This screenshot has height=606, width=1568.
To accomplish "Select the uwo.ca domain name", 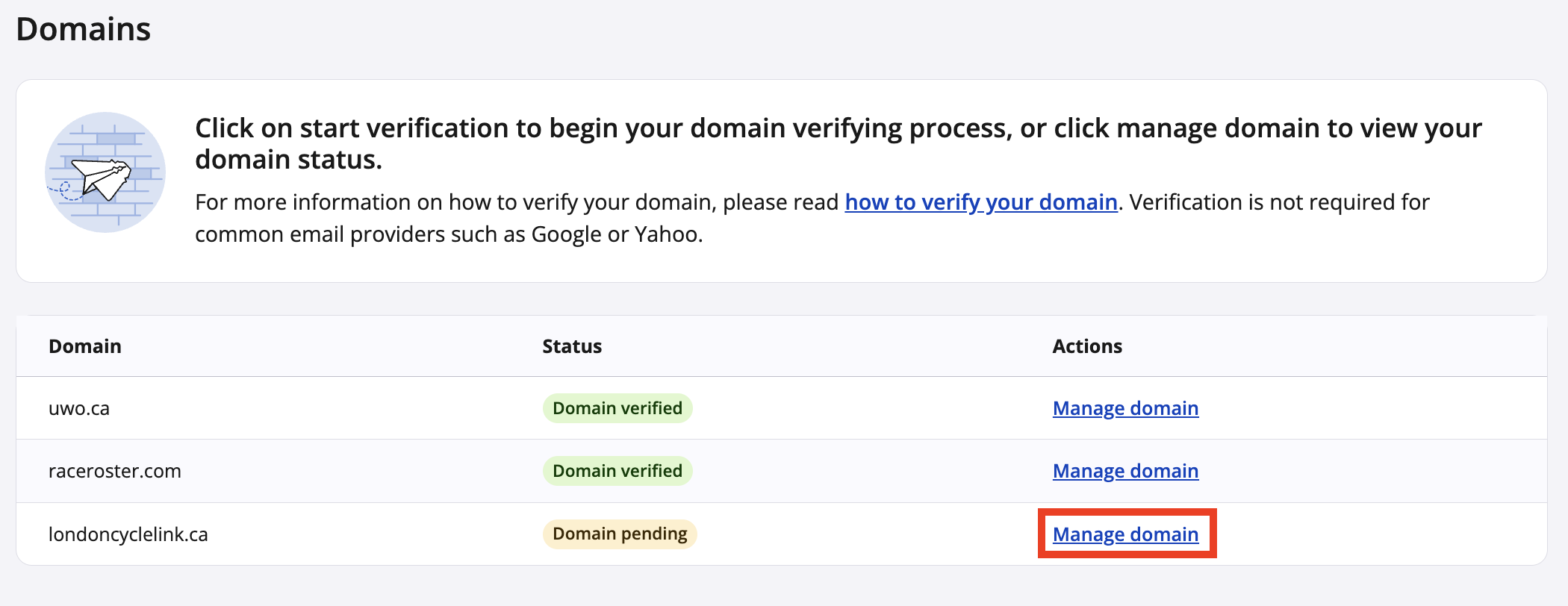I will tap(79, 408).
